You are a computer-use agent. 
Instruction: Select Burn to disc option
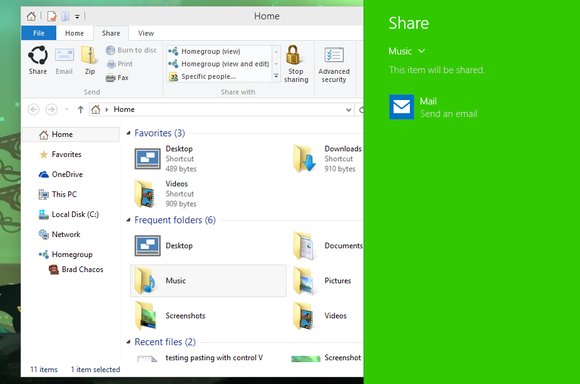(x=131, y=50)
